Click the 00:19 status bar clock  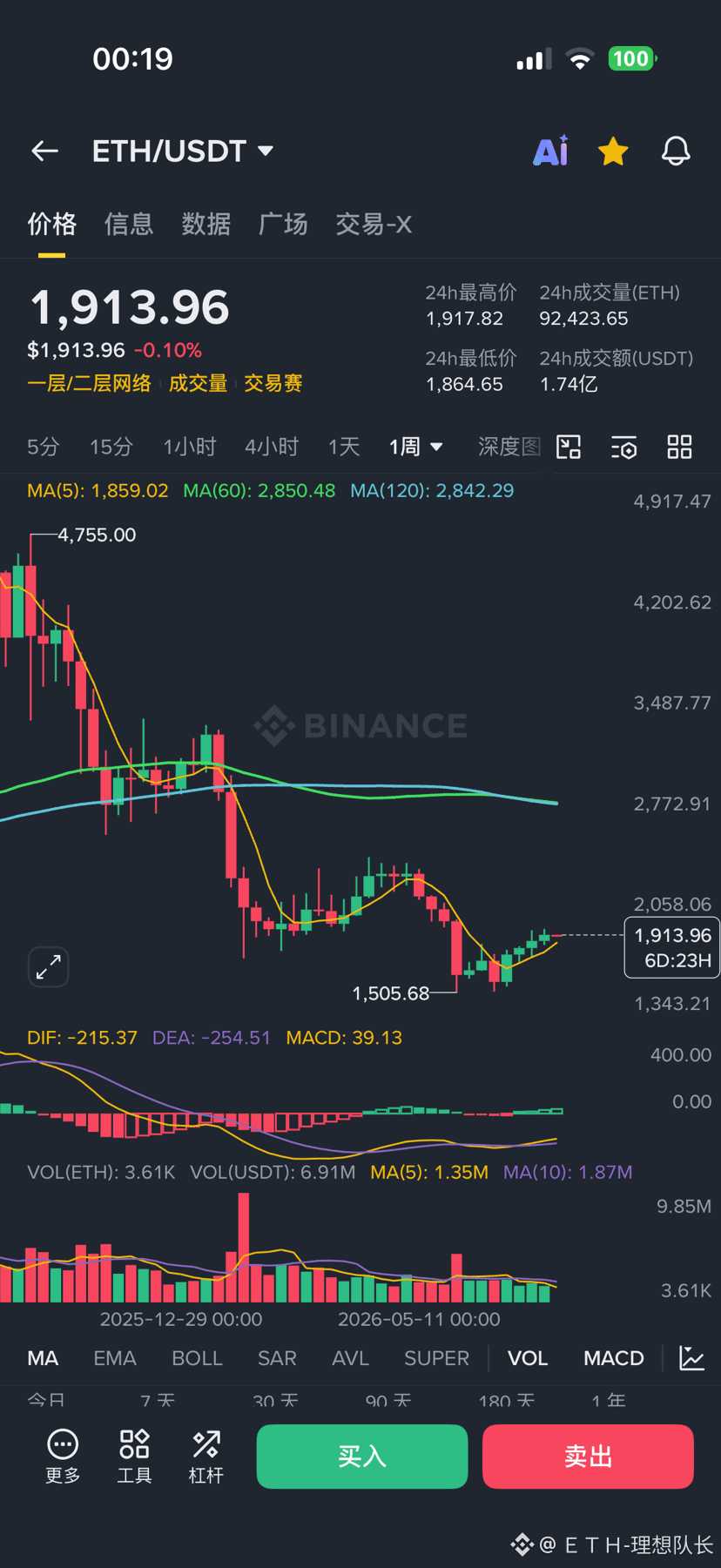coord(133,58)
